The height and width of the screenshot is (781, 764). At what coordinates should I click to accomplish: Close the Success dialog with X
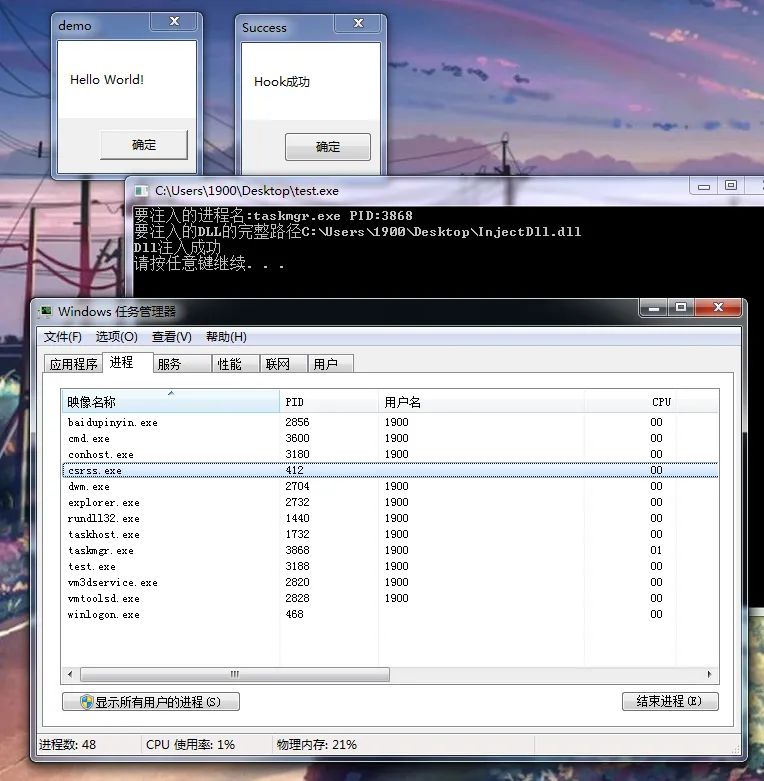(x=358, y=23)
